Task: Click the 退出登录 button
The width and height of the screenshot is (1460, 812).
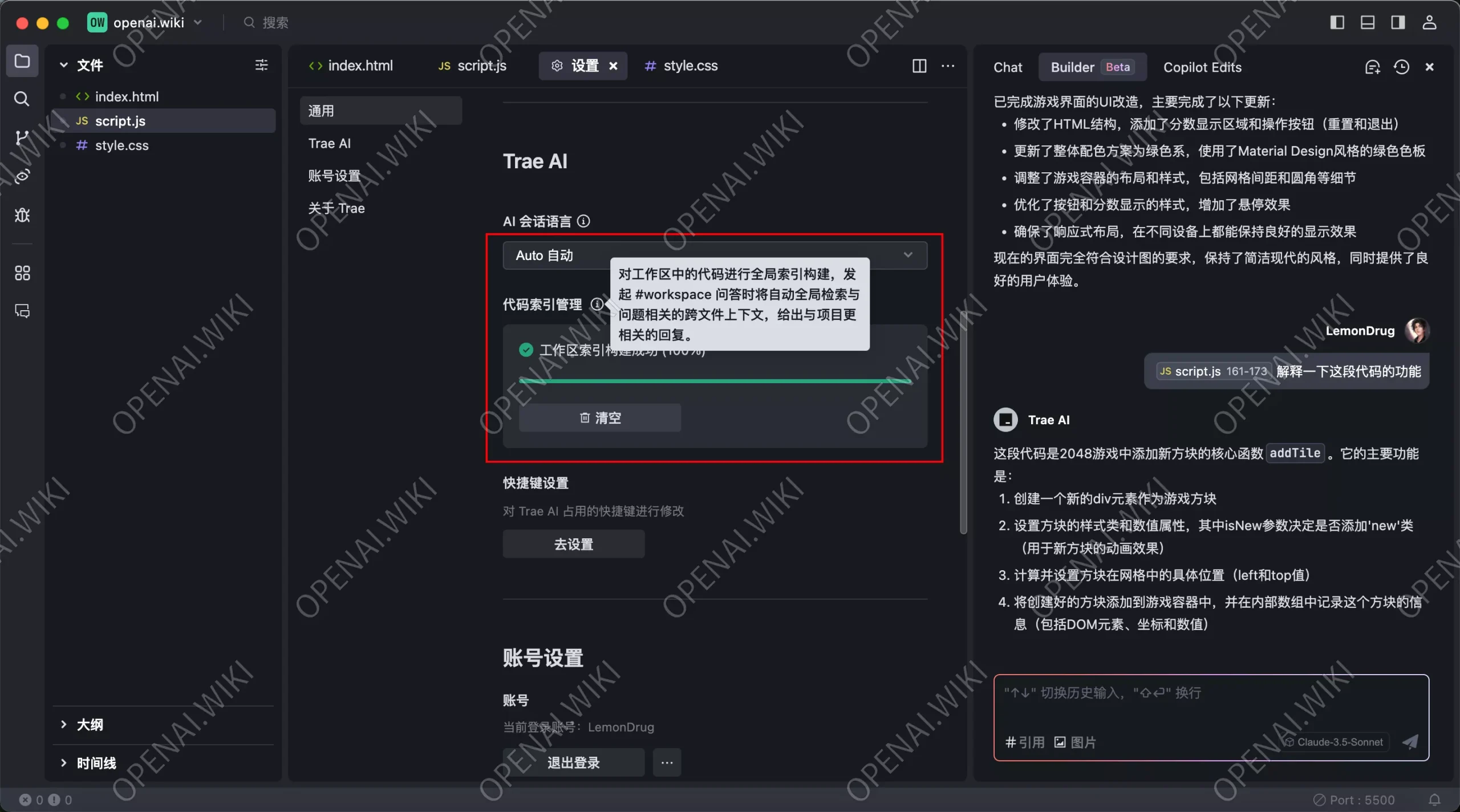Action: coord(574,762)
